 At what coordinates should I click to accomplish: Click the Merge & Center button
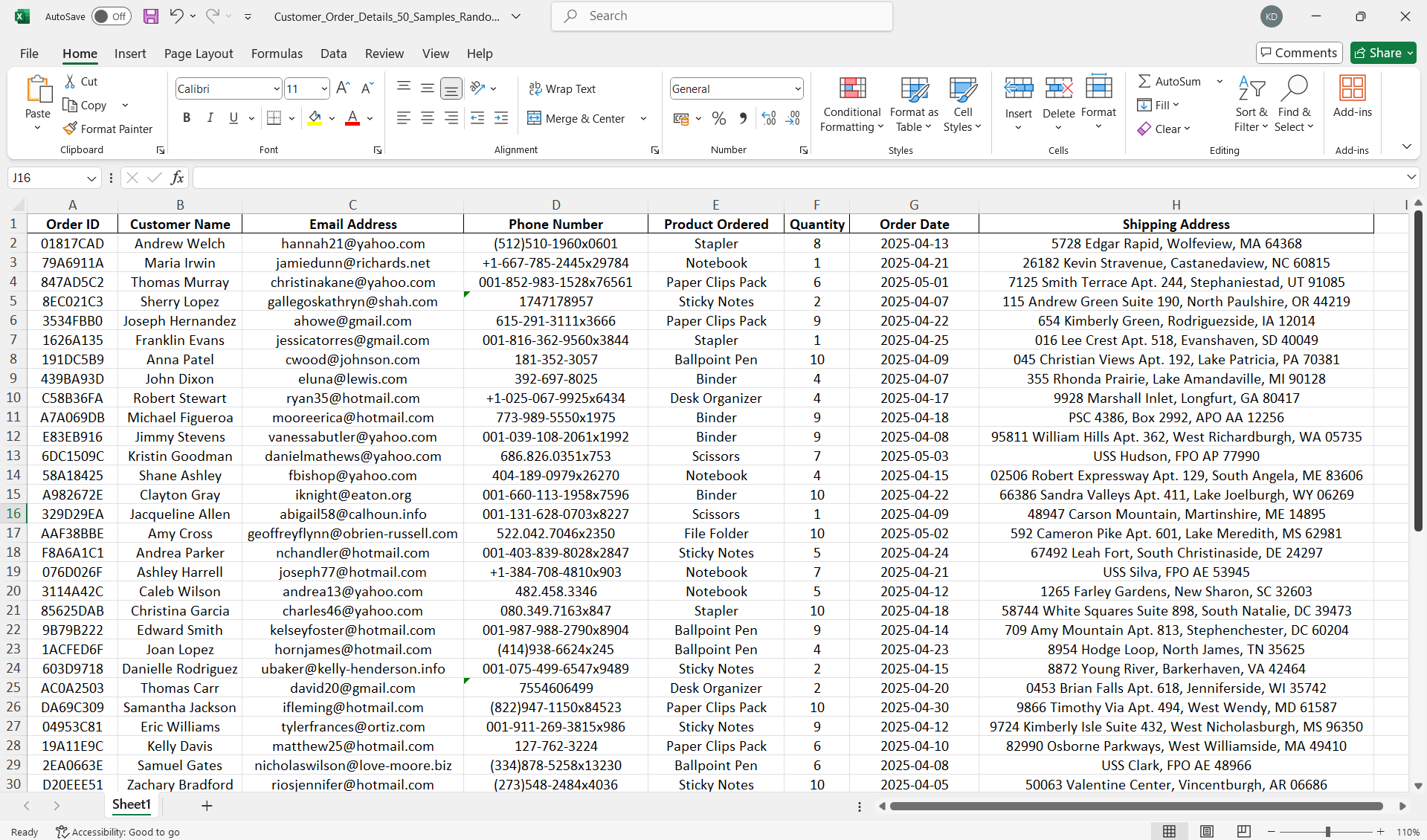coord(576,118)
